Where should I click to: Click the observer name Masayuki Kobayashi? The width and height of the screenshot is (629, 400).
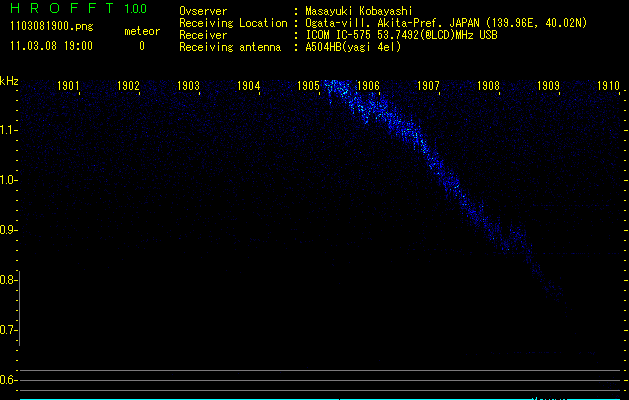pos(359,11)
